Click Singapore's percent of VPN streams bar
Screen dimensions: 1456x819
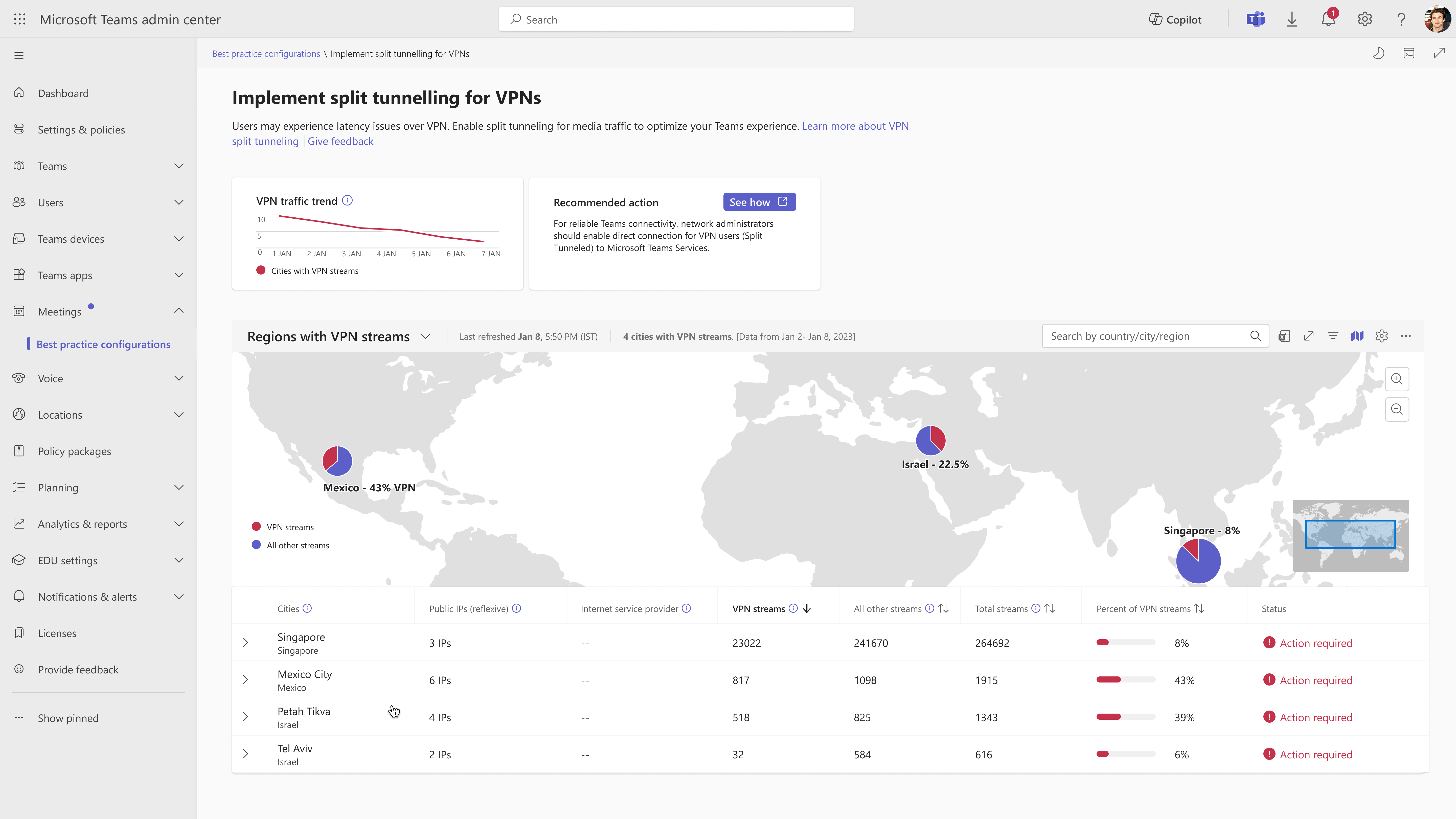coord(1125,643)
